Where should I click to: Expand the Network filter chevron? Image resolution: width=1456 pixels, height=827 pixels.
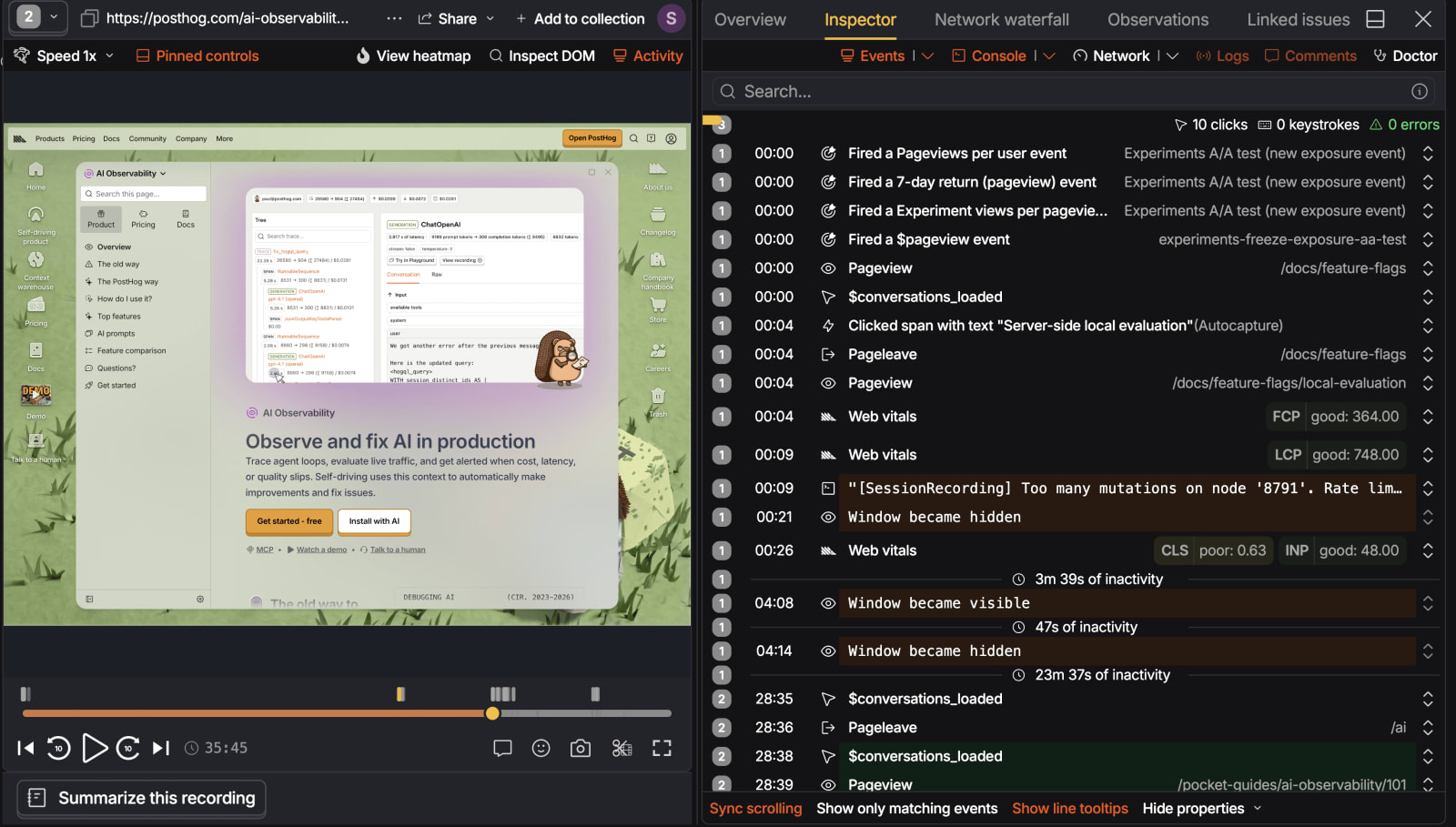(x=1172, y=55)
